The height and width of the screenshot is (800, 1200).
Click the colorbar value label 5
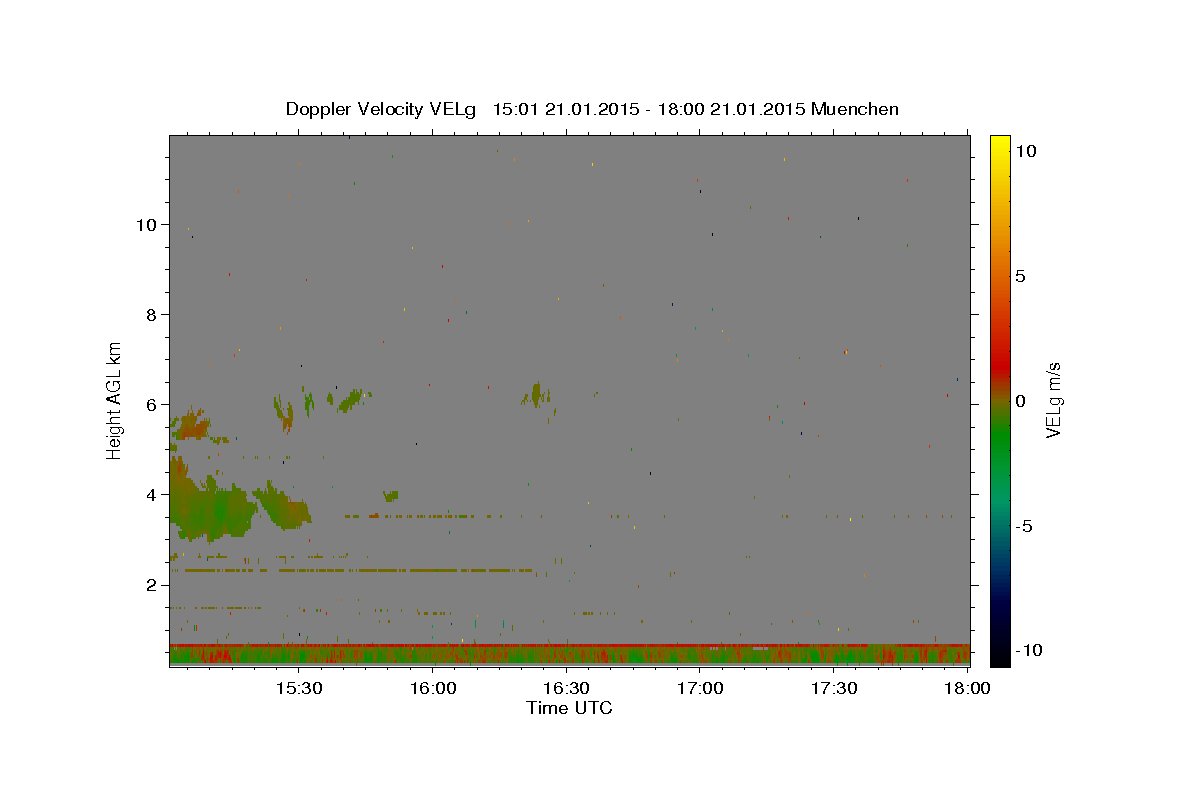point(1020,276)
